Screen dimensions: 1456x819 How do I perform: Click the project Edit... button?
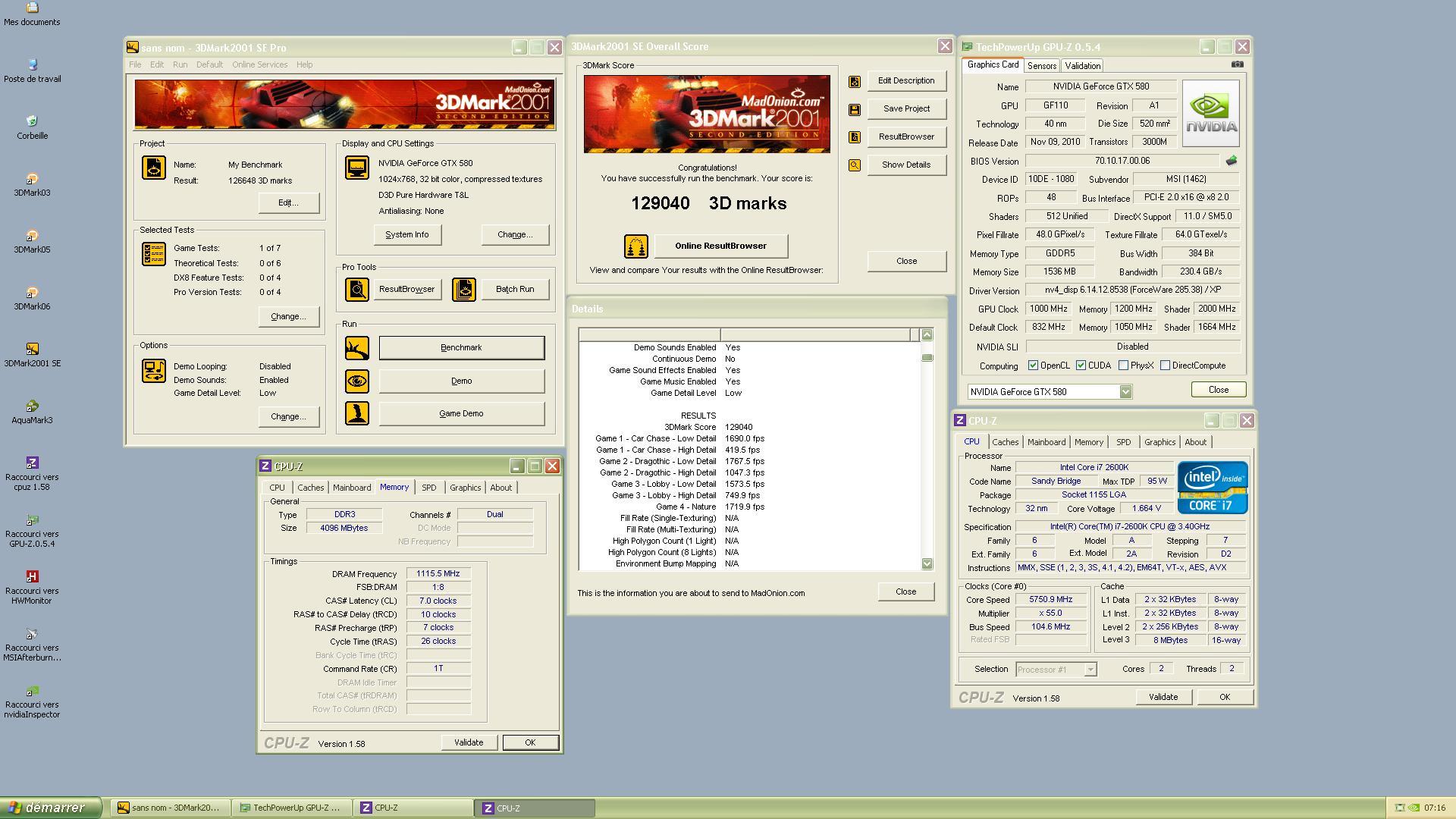288,203
